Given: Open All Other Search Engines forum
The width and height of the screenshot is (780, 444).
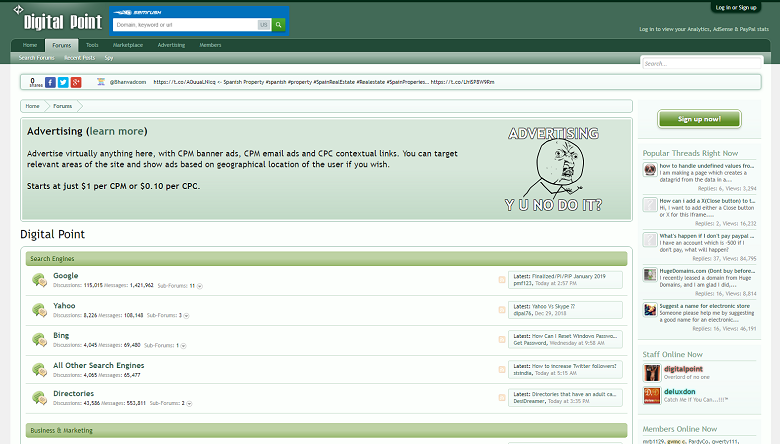Looking at the screenshot, I should 98,365.
